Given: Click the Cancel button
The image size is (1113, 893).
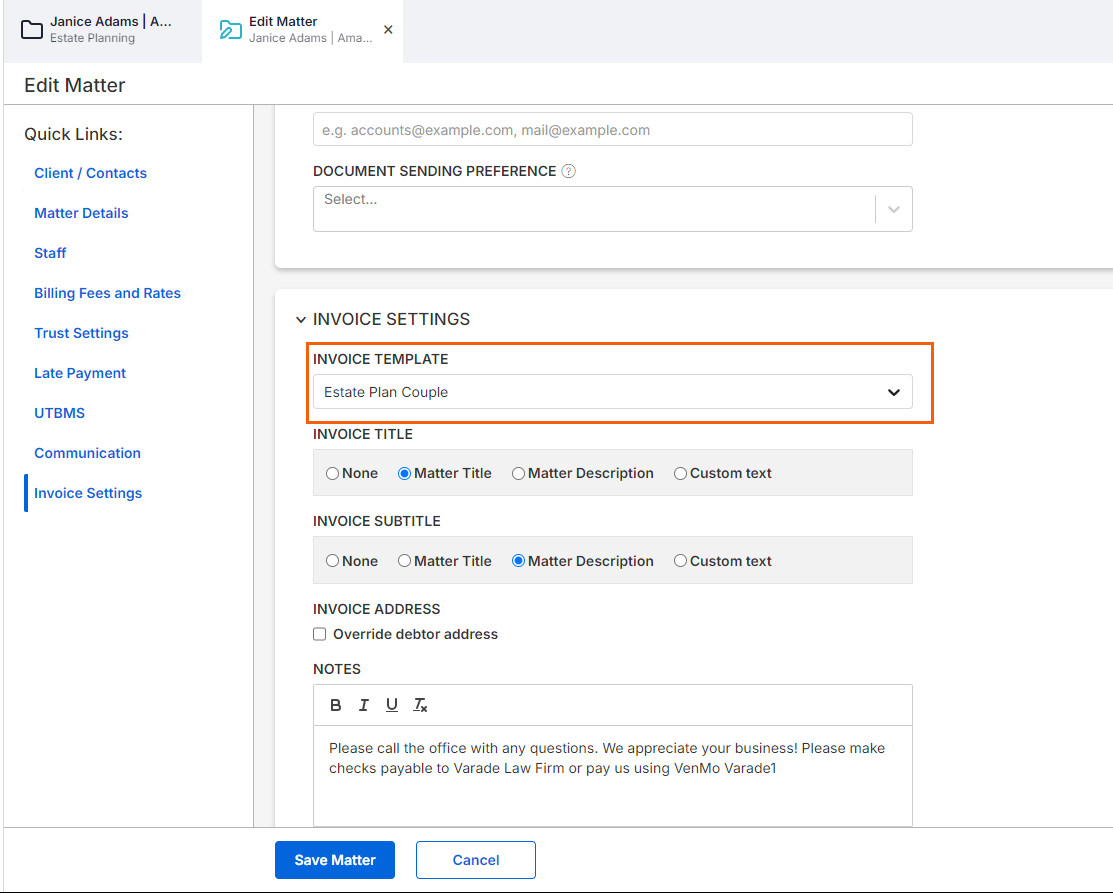Looking at the screenshot, I should click(476, 860).
